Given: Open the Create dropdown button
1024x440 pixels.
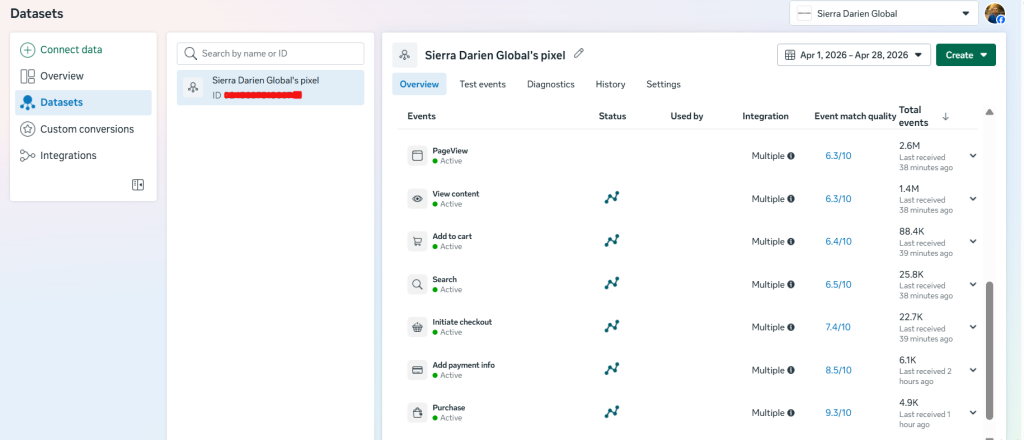Looking at the screenshot, I should click(966, 55).
